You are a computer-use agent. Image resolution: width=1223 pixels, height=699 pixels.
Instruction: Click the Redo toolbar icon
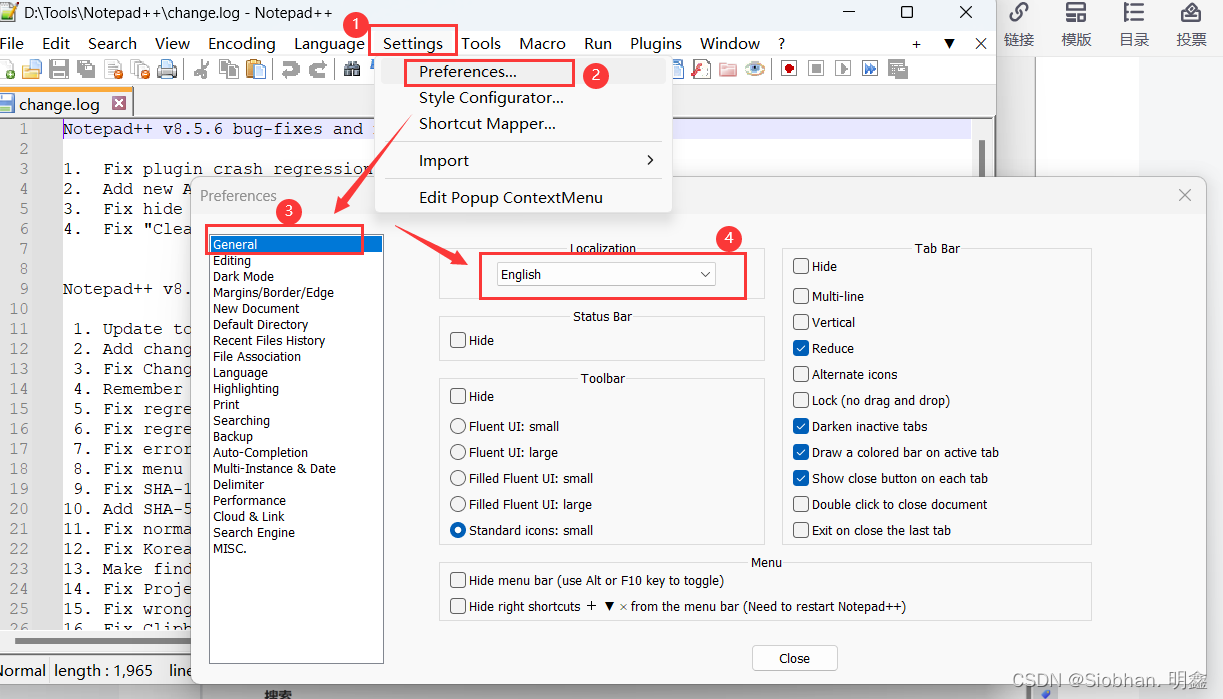318,69
